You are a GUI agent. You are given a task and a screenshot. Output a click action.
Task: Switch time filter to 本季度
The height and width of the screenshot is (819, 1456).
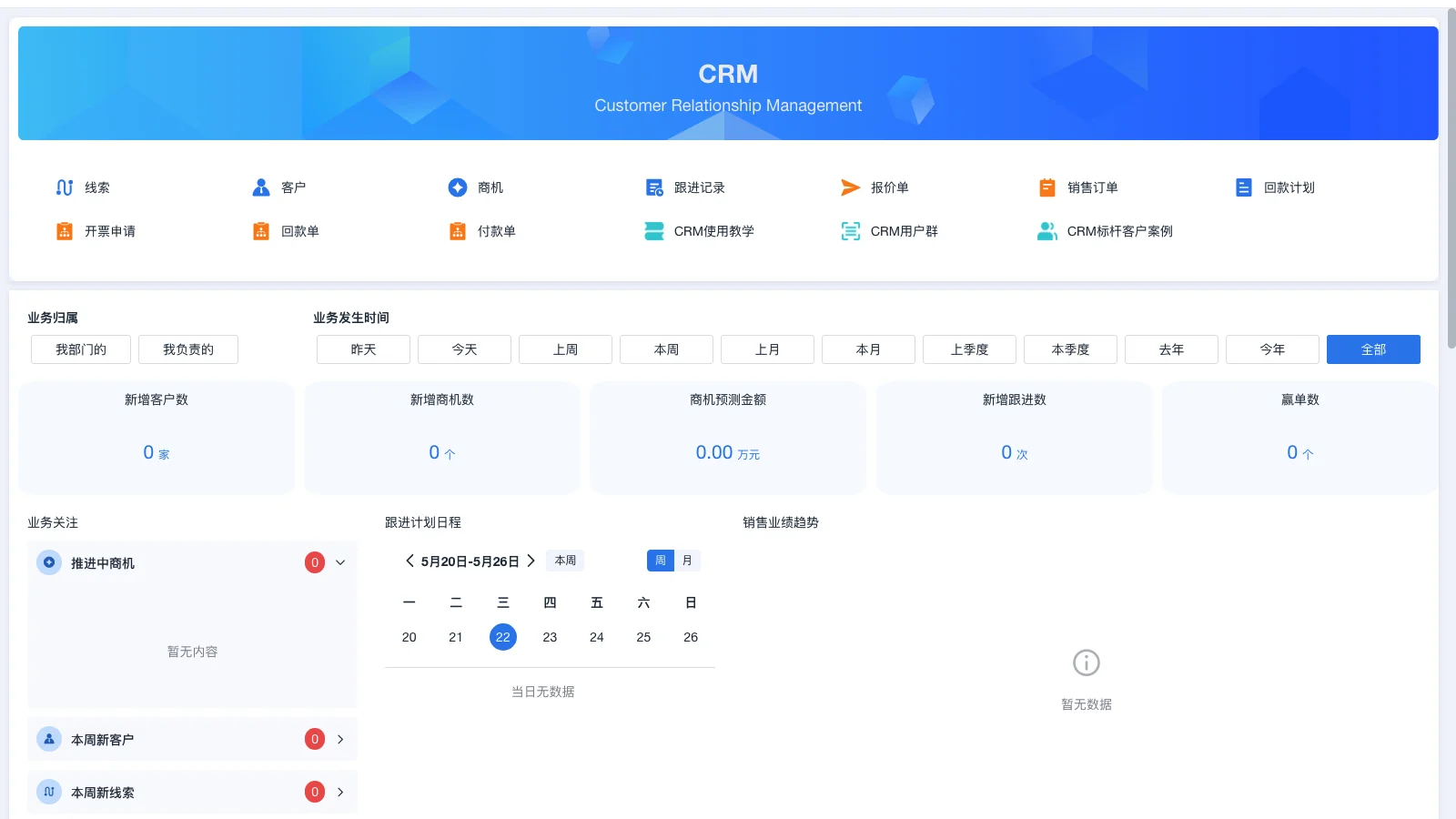point(1070,349)
